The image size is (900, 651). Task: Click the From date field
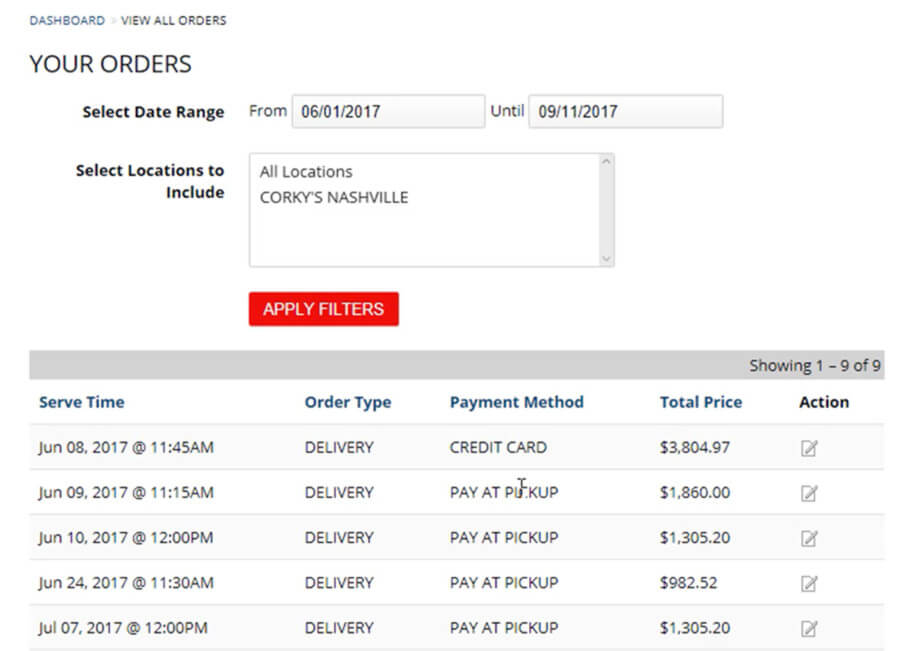388,112
